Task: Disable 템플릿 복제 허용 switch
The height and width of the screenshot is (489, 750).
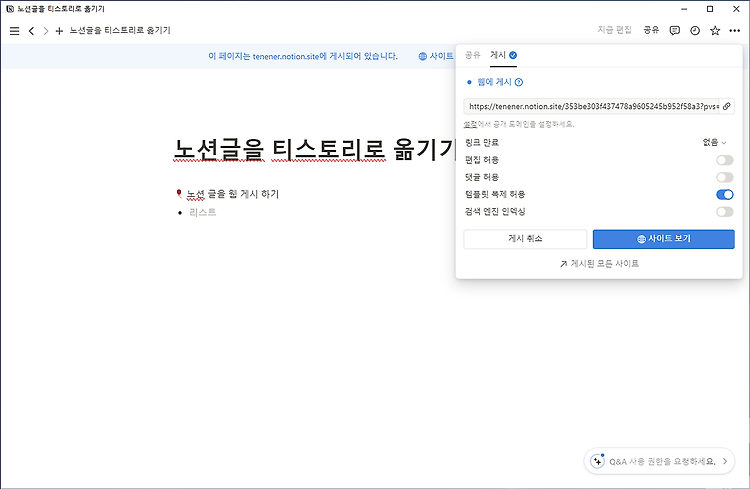Action: pos(725,195)
